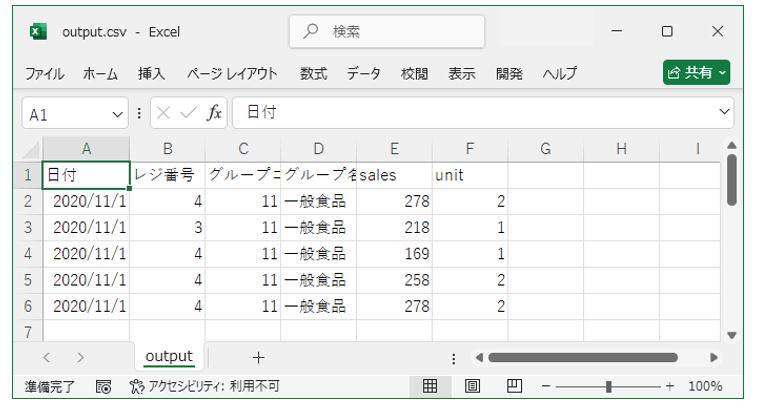
Task: Open the データ tab
Action: pos(364,74)
